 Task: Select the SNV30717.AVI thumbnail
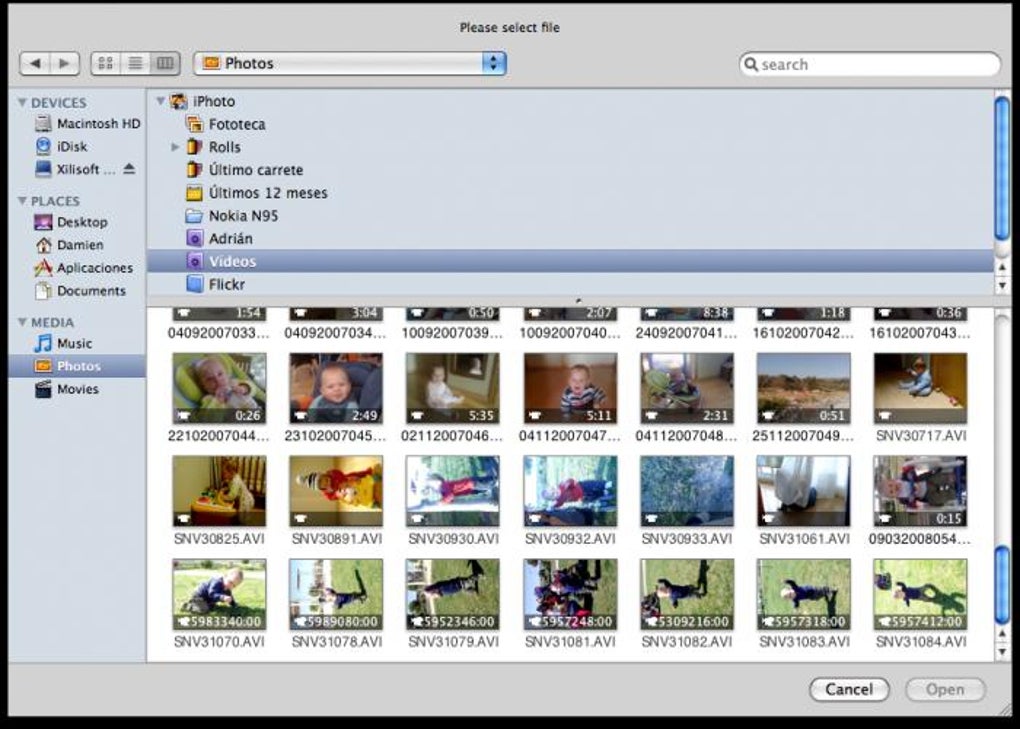(x=920, y=388)
